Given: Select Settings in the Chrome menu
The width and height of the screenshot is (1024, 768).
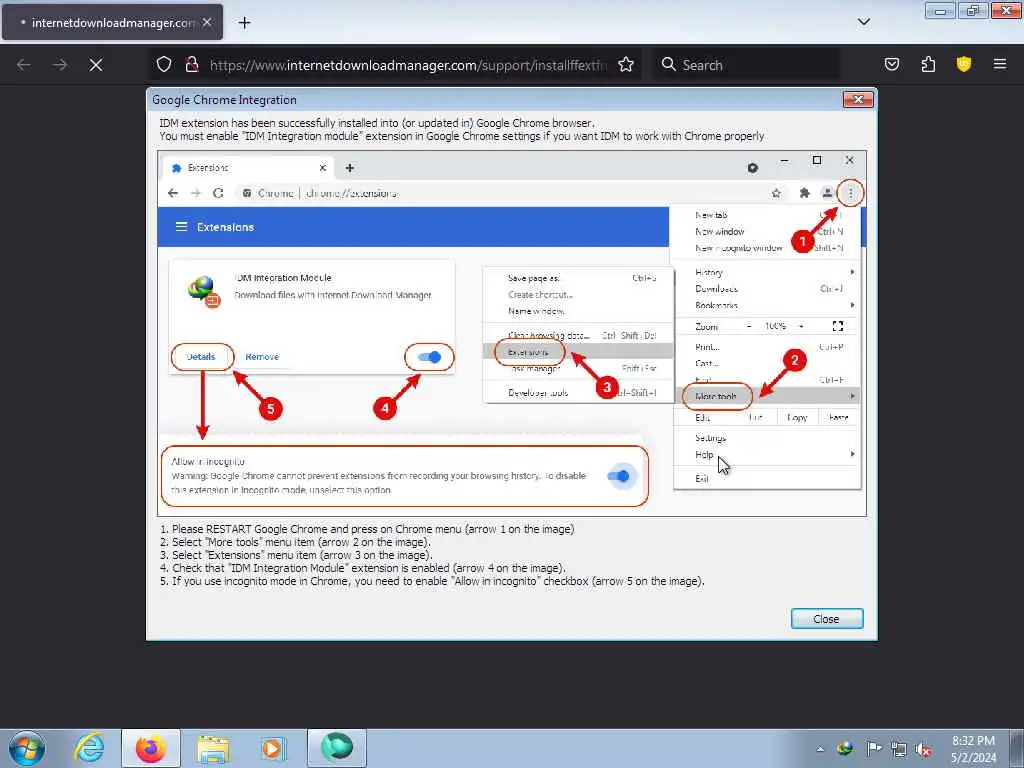Looking at the screenshot, I should (x=711, y=438).
